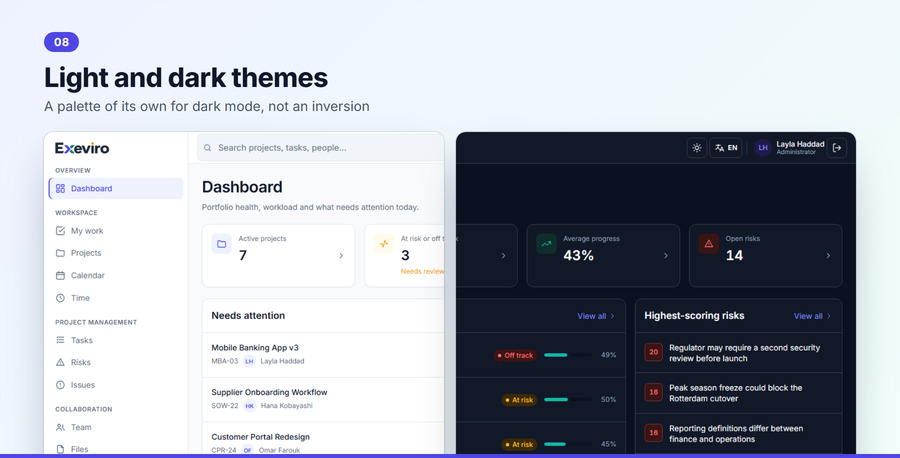This screenshot has width=900, height=458.
Task: Open the Active projects card chevron
Action: (341, 256)
